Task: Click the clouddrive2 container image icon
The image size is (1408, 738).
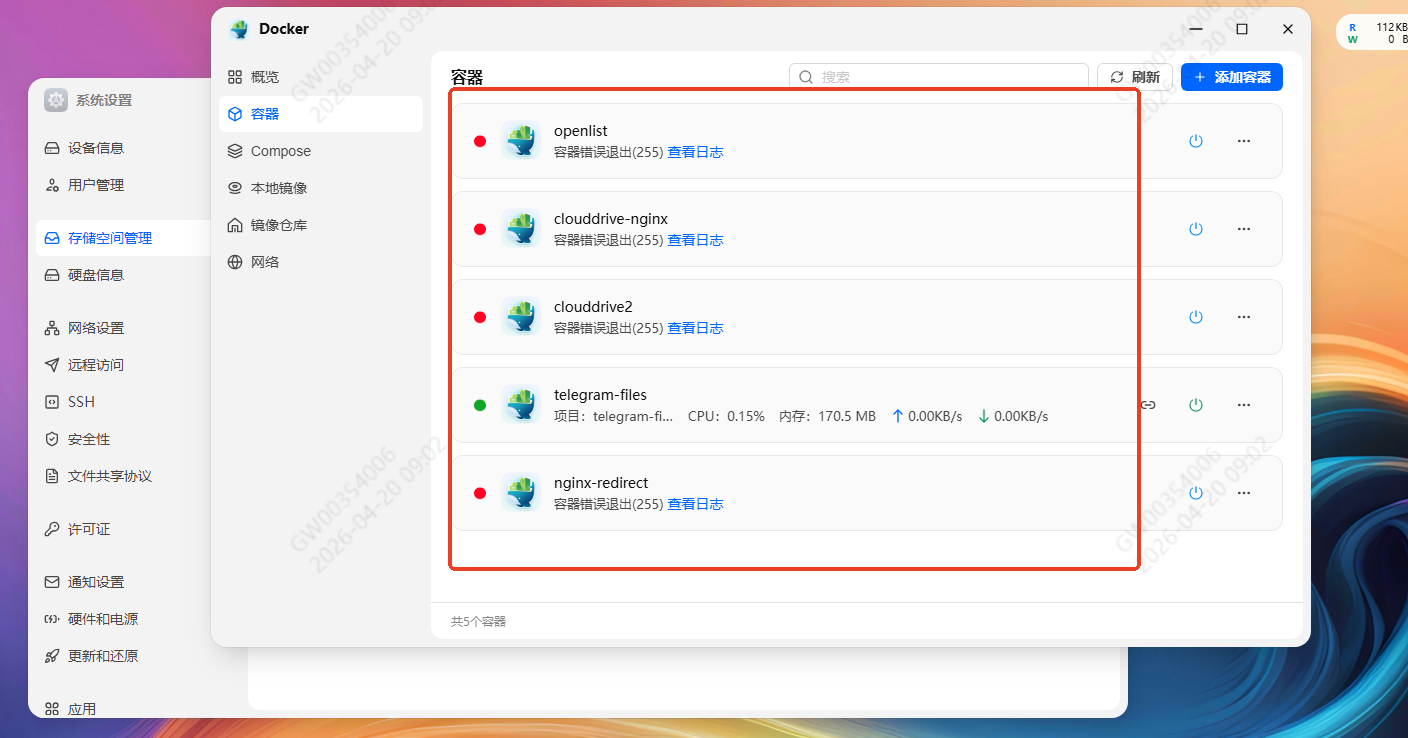Action: [521, 317]
